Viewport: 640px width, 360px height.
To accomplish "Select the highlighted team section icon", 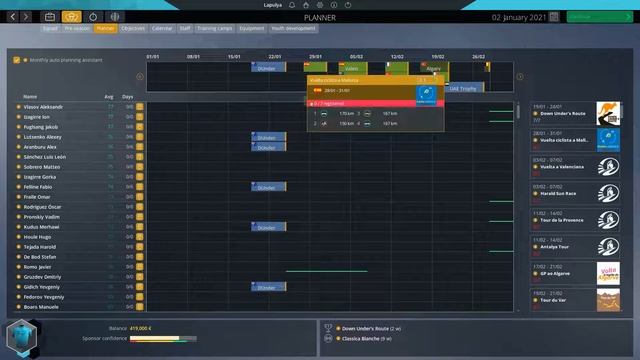I will click(x=71, y=17).
